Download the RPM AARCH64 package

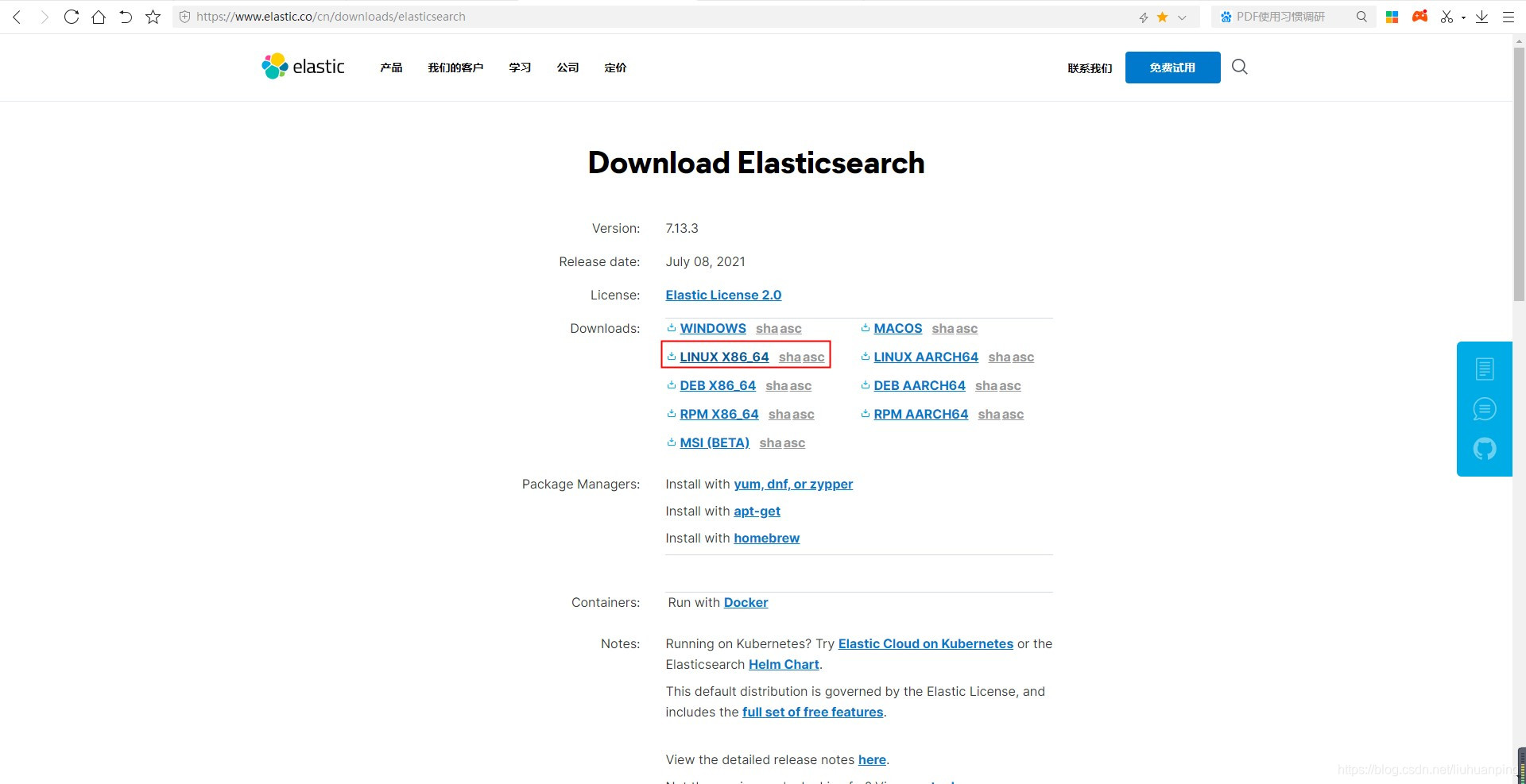pos(921,414)
